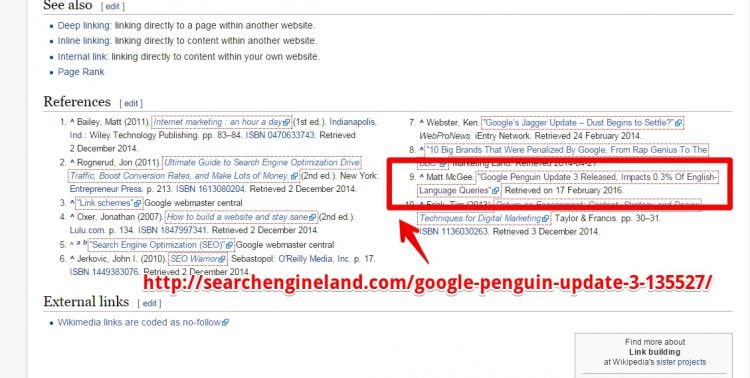Open Wikipedia's sister projects link

pos(681,362)
